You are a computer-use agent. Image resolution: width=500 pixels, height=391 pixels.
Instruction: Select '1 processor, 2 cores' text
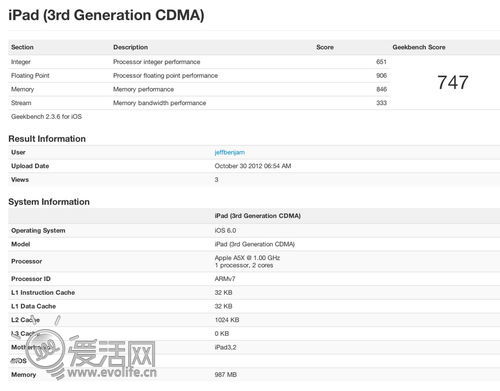244,265
